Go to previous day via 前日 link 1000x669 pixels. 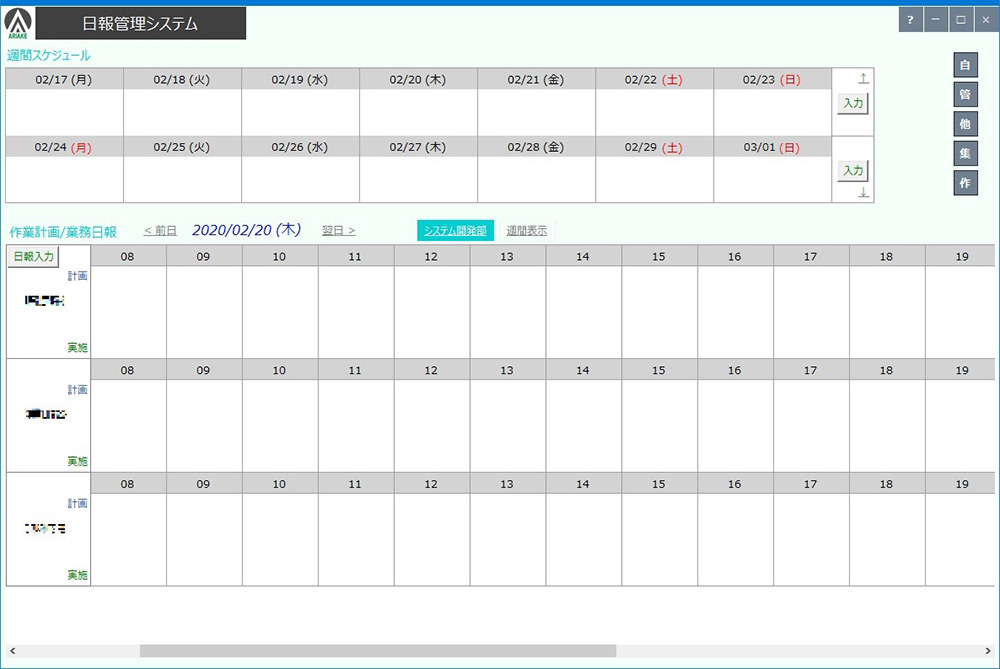(x=160, y=231)
